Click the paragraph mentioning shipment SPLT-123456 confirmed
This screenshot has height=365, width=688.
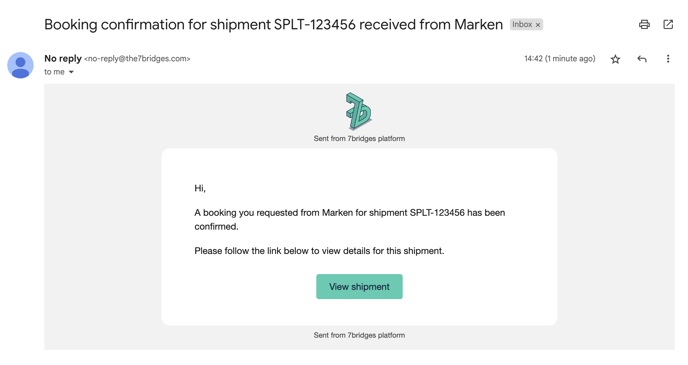(x=350, y=219)
